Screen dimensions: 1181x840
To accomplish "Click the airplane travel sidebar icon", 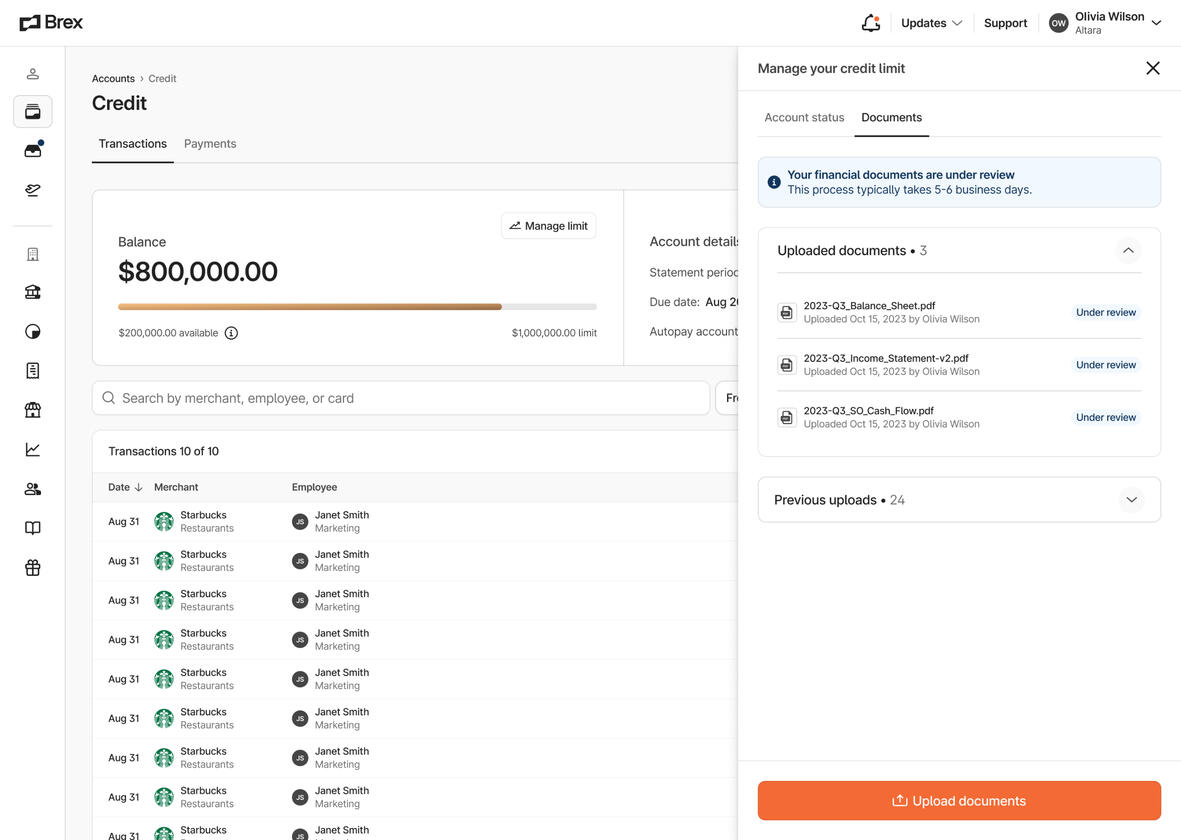I will [x=33, y=190].
